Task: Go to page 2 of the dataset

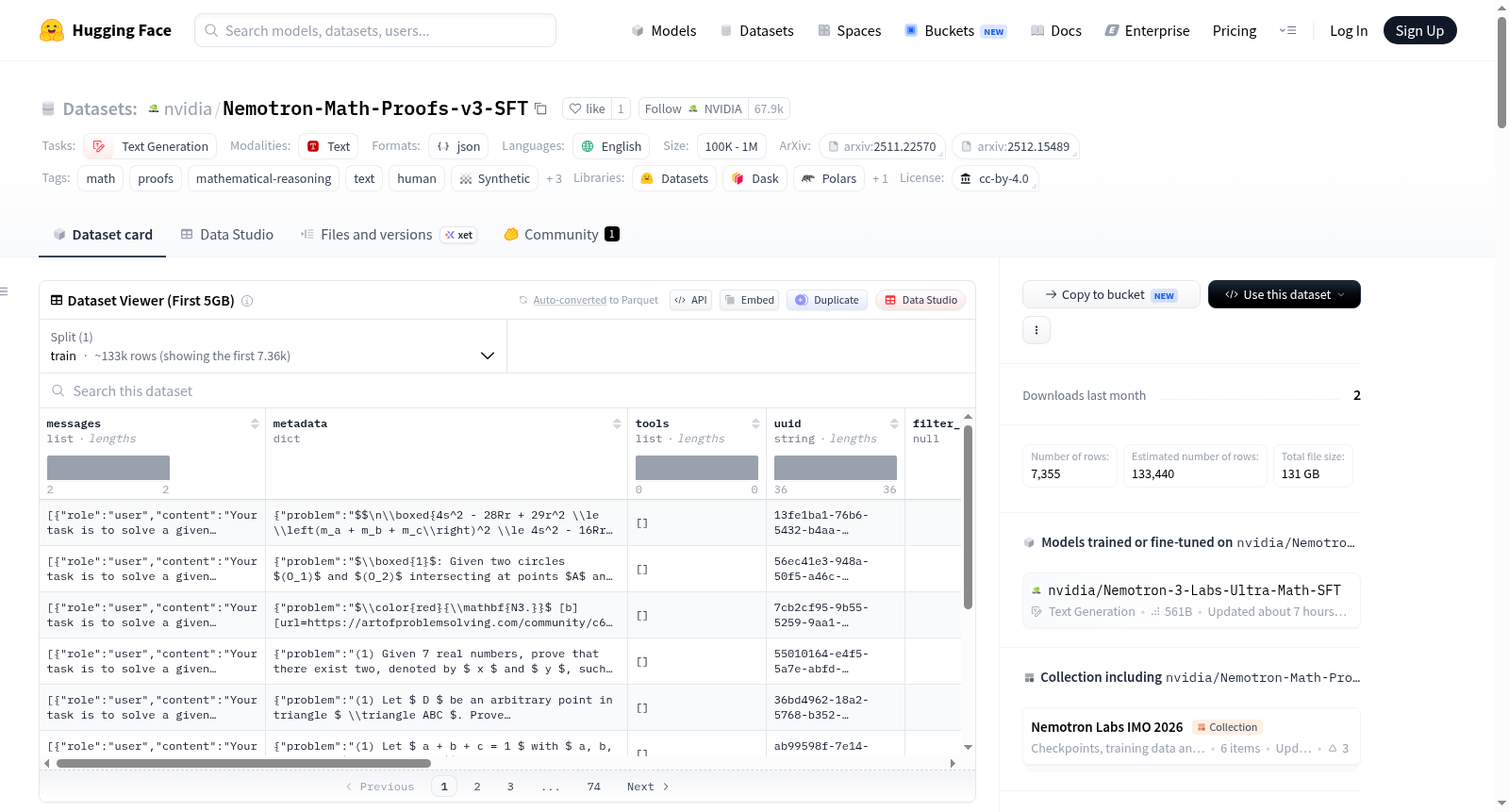Action: 477,787
